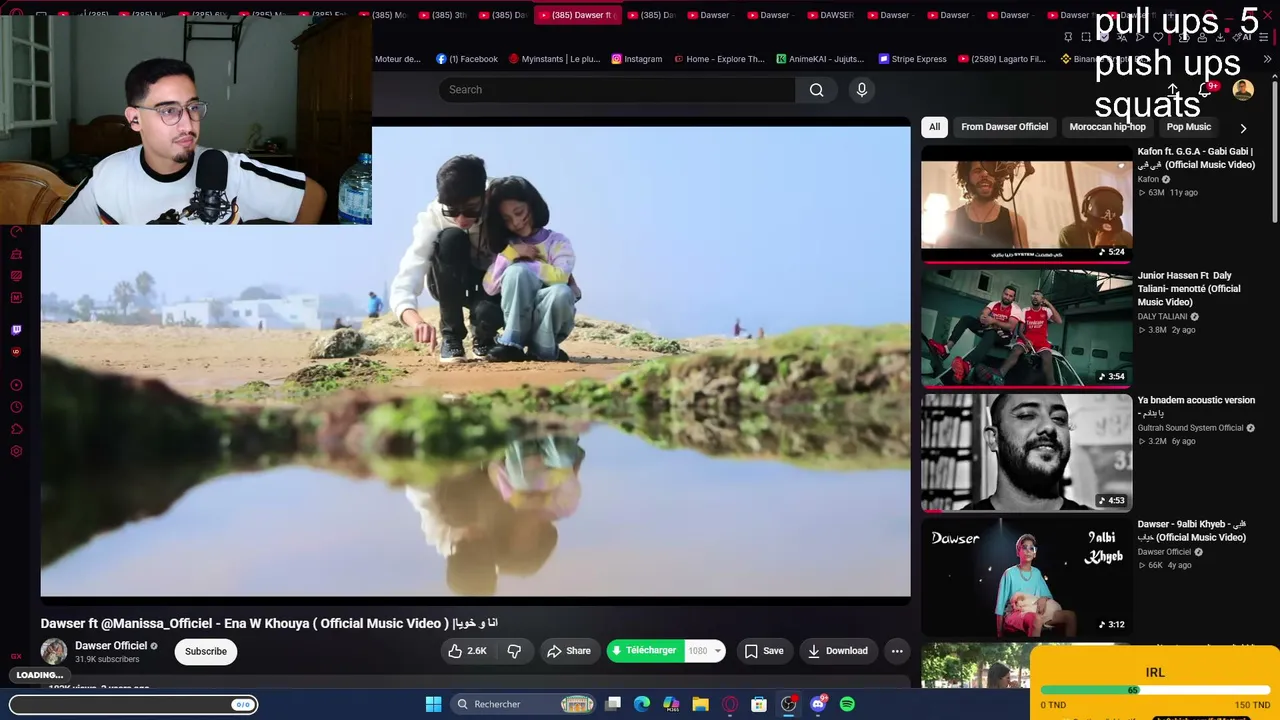Viewport: 1280px width, 720px height.
Task: Open GX Control speedometer icon in sidebar
Action: point(16,232)
